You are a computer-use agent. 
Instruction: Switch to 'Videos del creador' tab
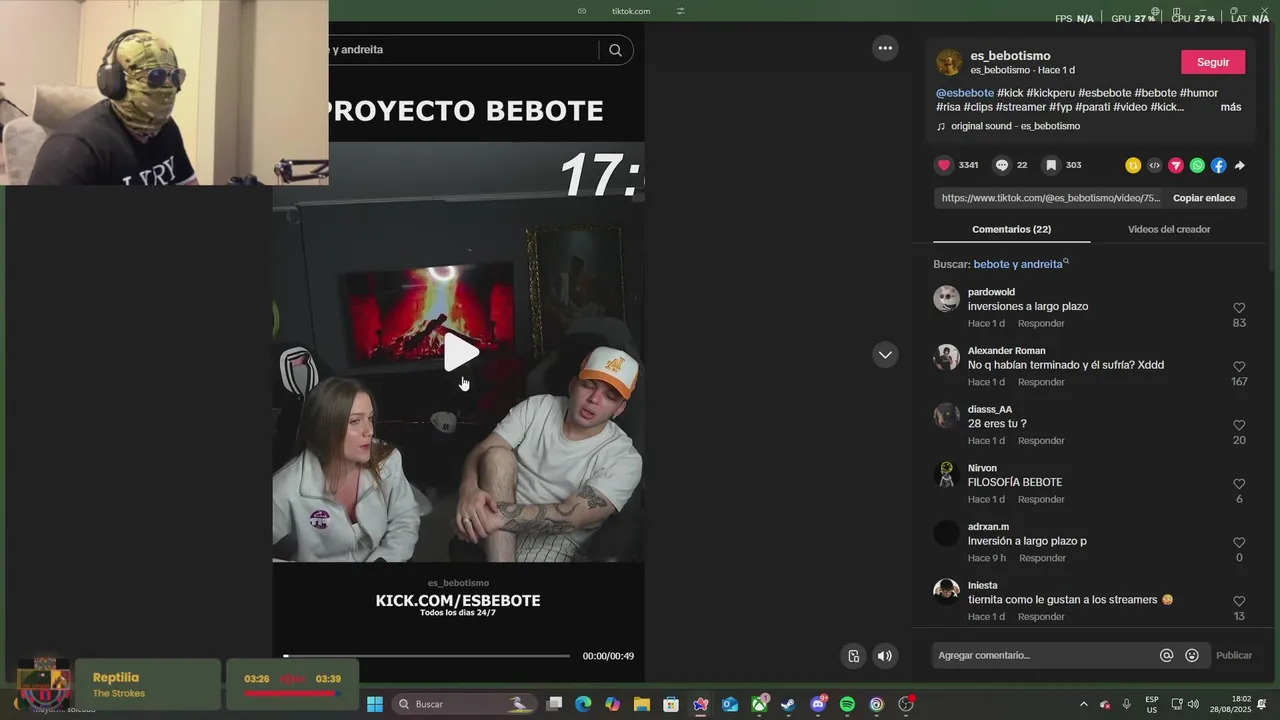(x=1169, y=229)
